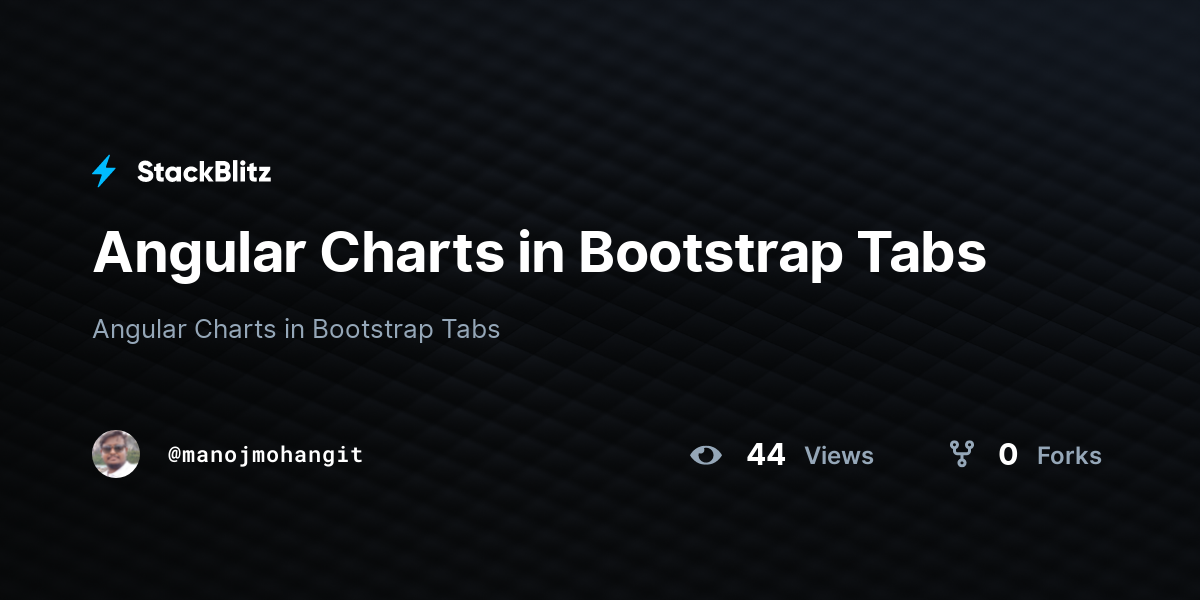
Task: Click the Views label
Action: (839, 456)
